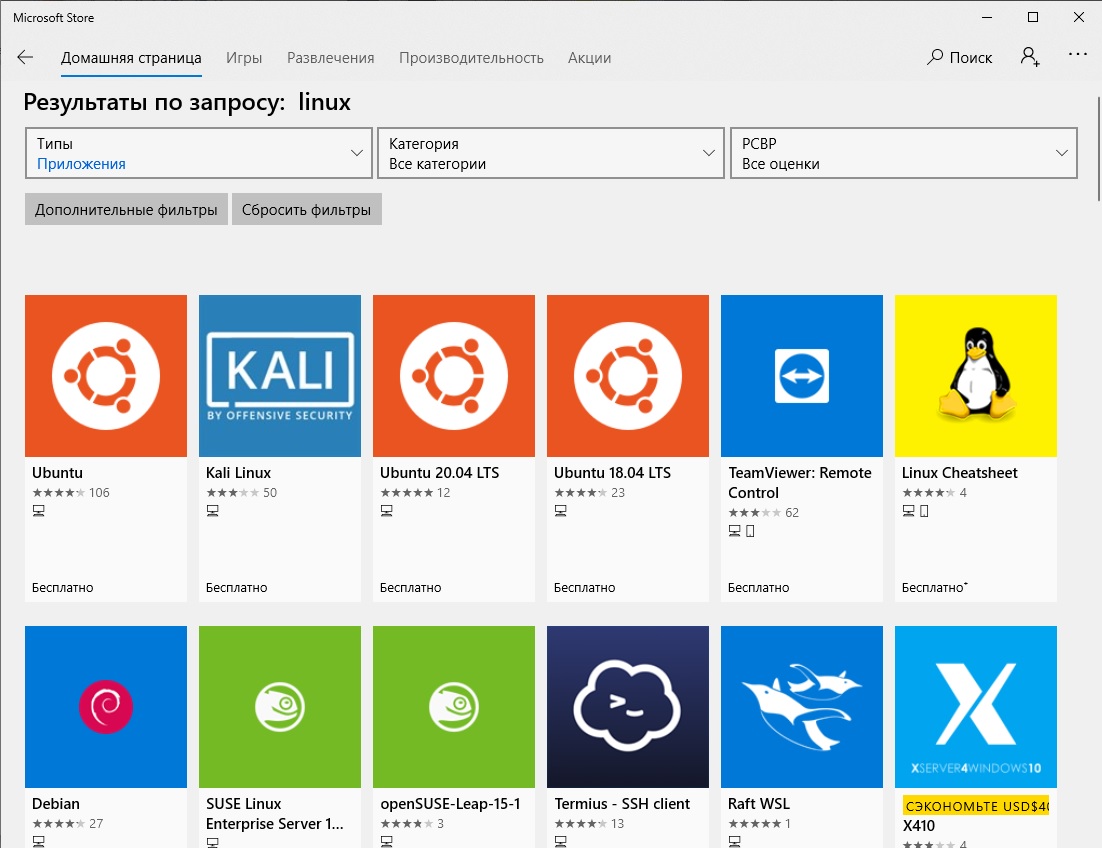Open the Debian swirl logo tile
Viewport: 1102px width, 848px height.
click(106, 707)
